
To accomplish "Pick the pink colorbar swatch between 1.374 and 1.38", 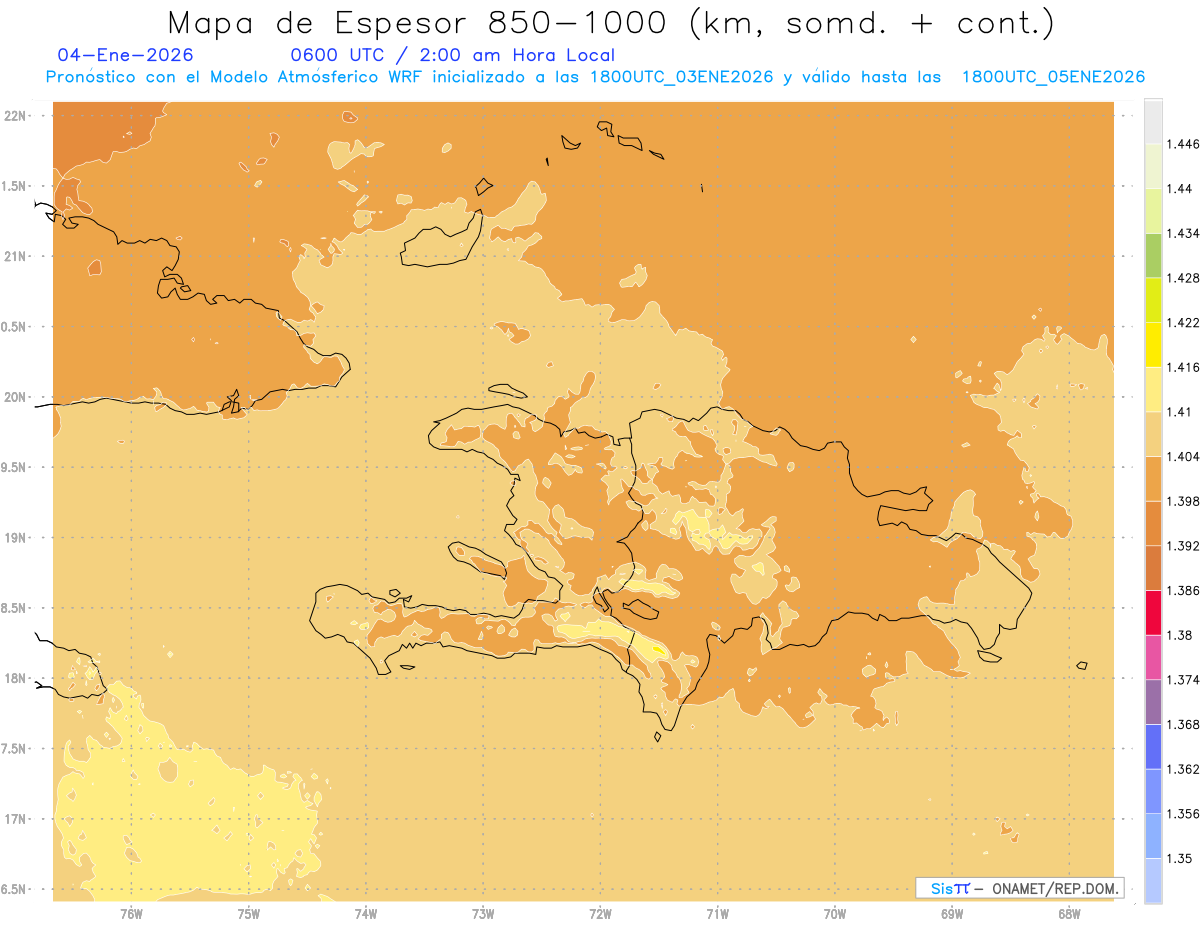I will [1153, 658].
